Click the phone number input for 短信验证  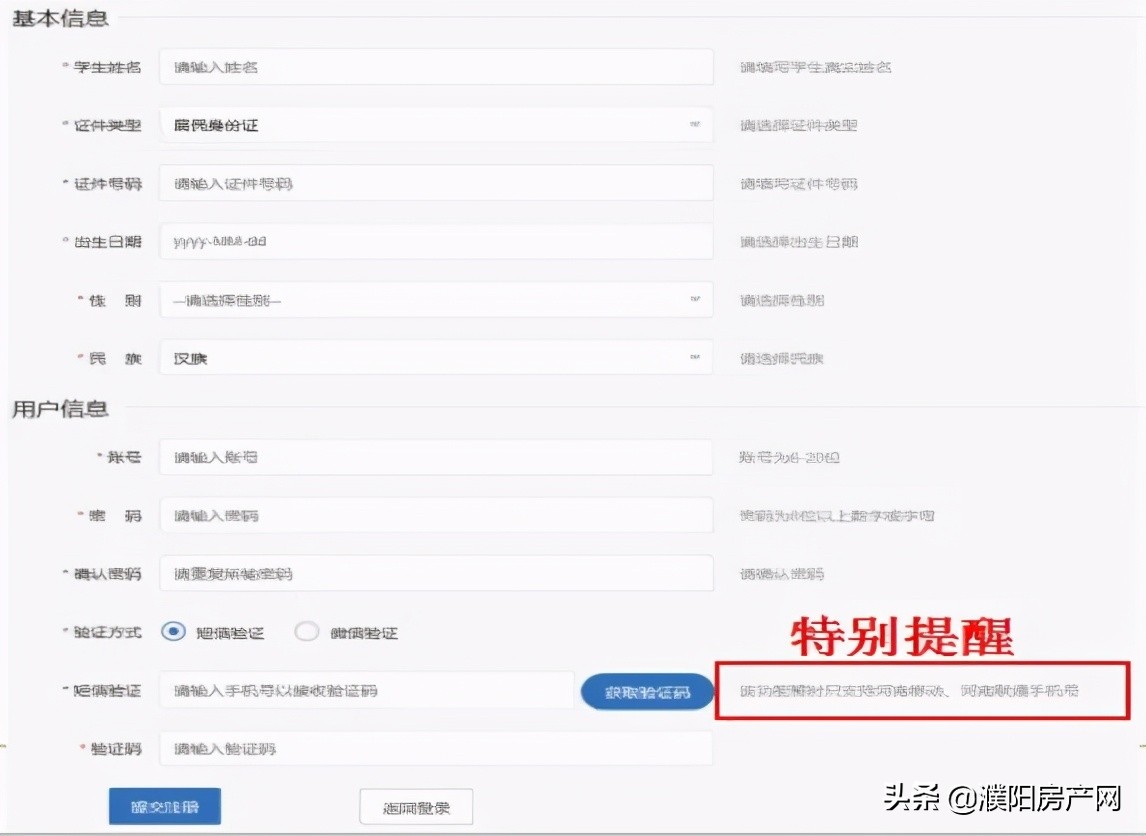point(367,690)
